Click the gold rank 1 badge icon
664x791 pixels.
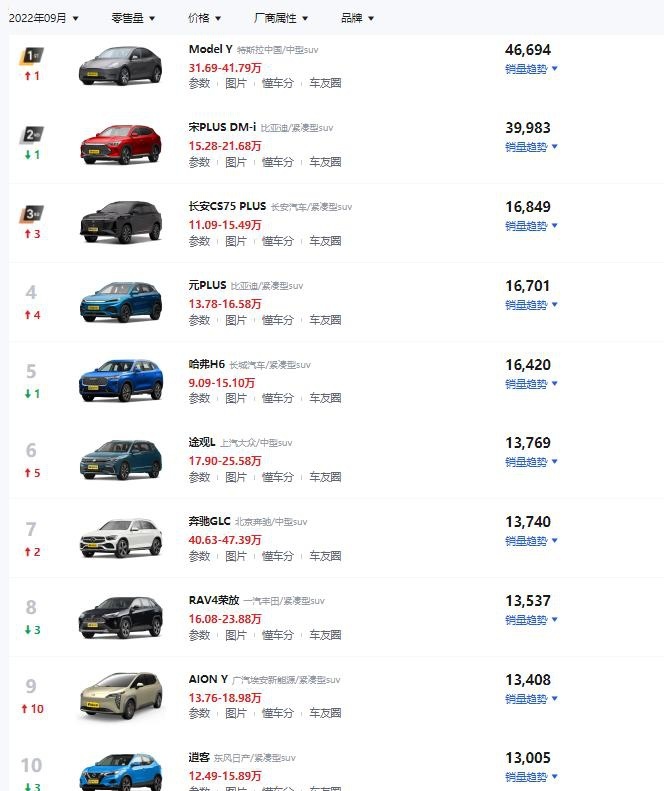tap(32, 55)
